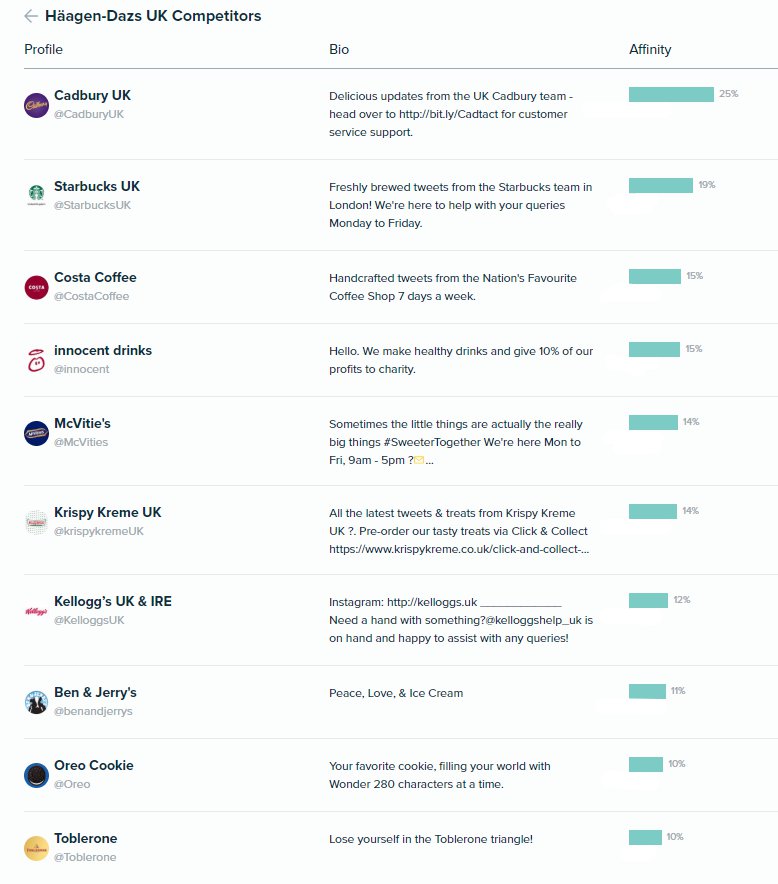
Task: Open the Krispy Kreme UK logo avatar
Action: [36, 523]
